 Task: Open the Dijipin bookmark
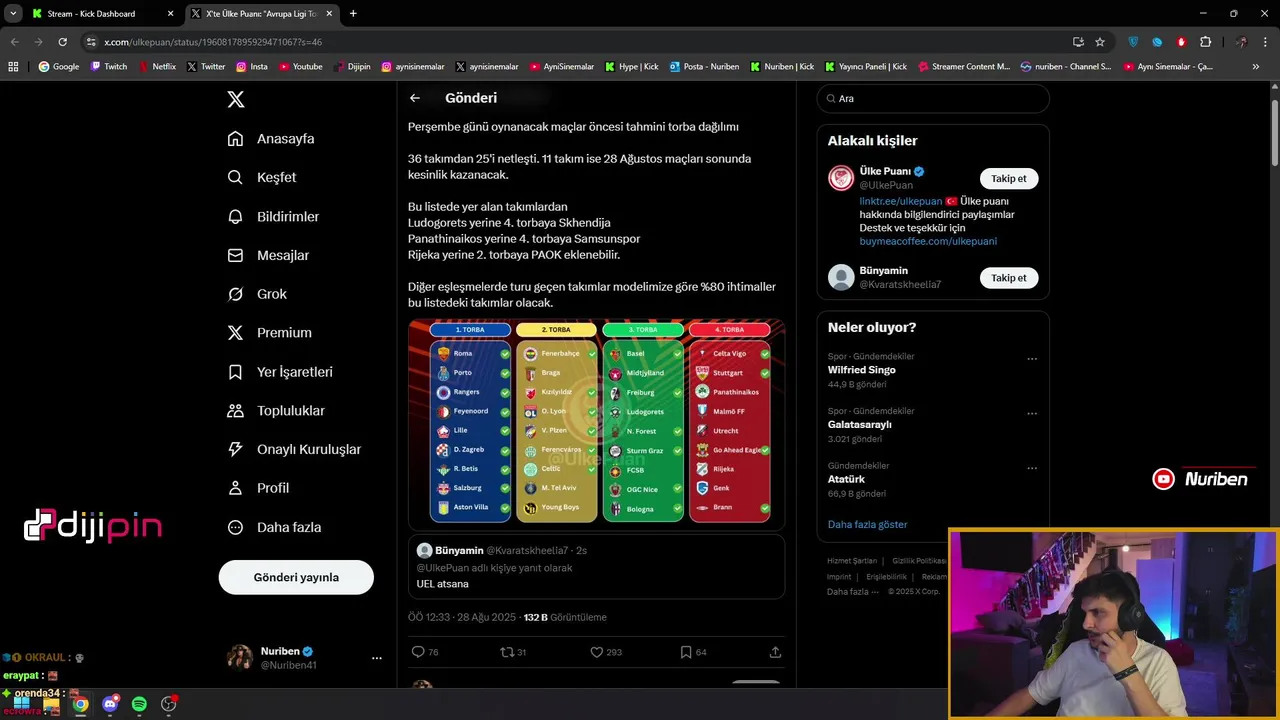(x=352, y=67)
